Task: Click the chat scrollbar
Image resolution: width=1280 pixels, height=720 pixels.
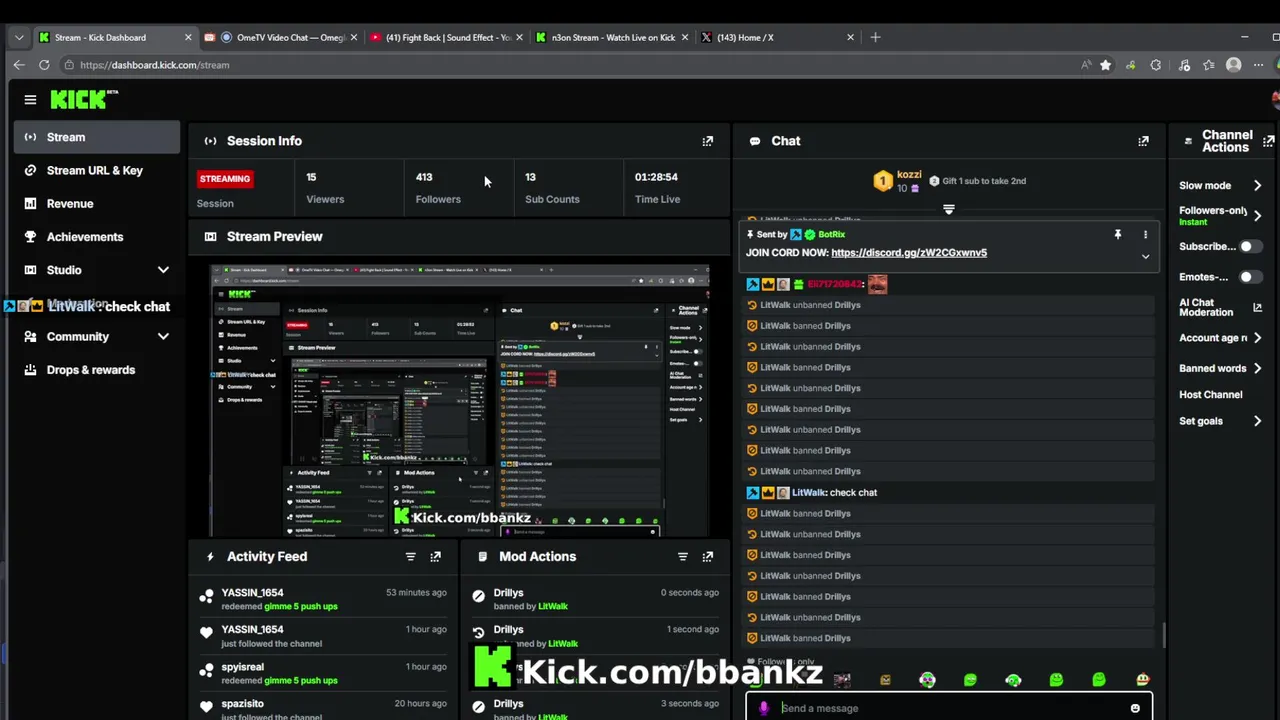Action: pos(1163,635)
